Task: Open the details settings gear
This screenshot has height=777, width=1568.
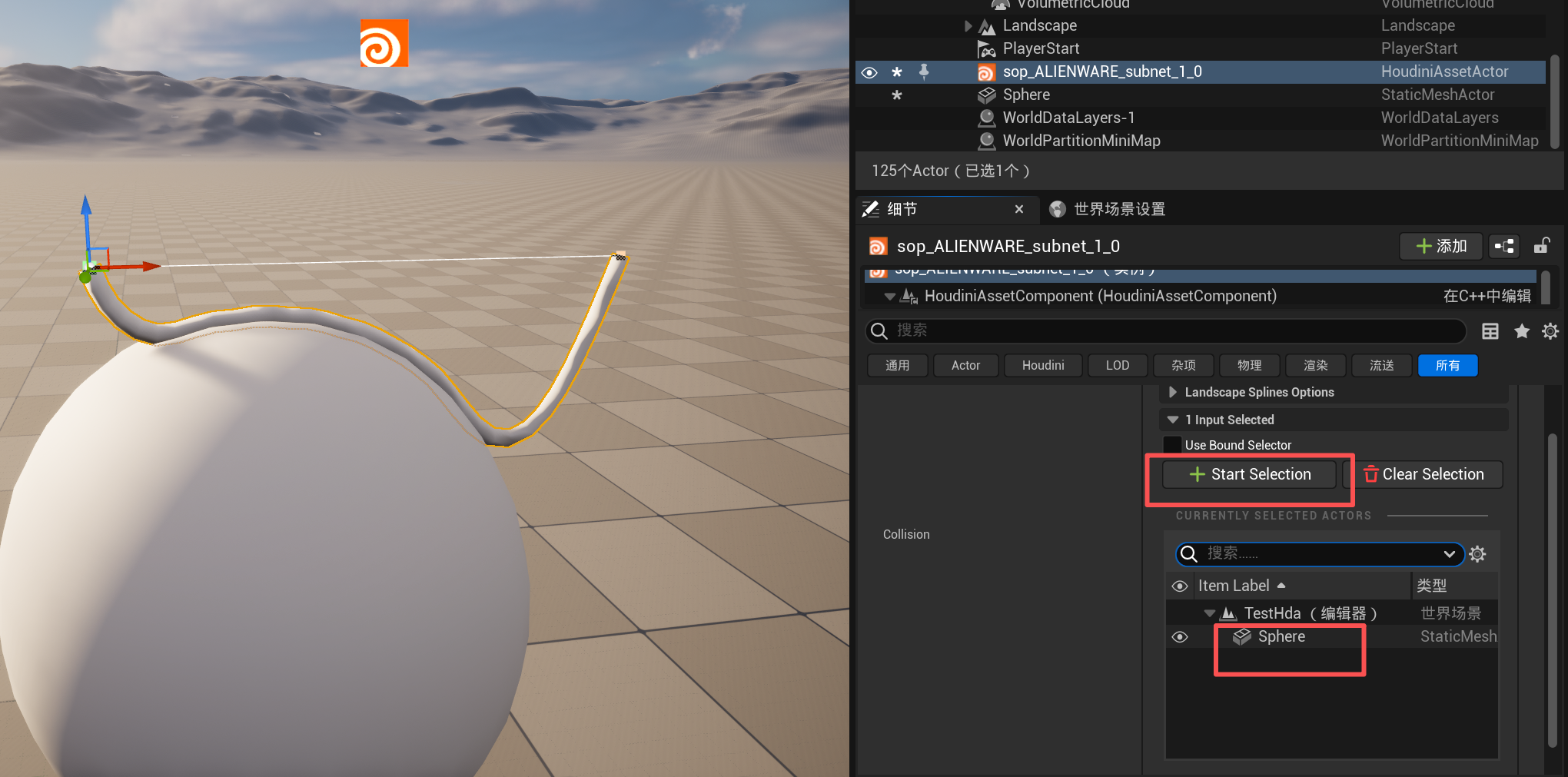Action: pyautogui.click(x=1550, y=331)
